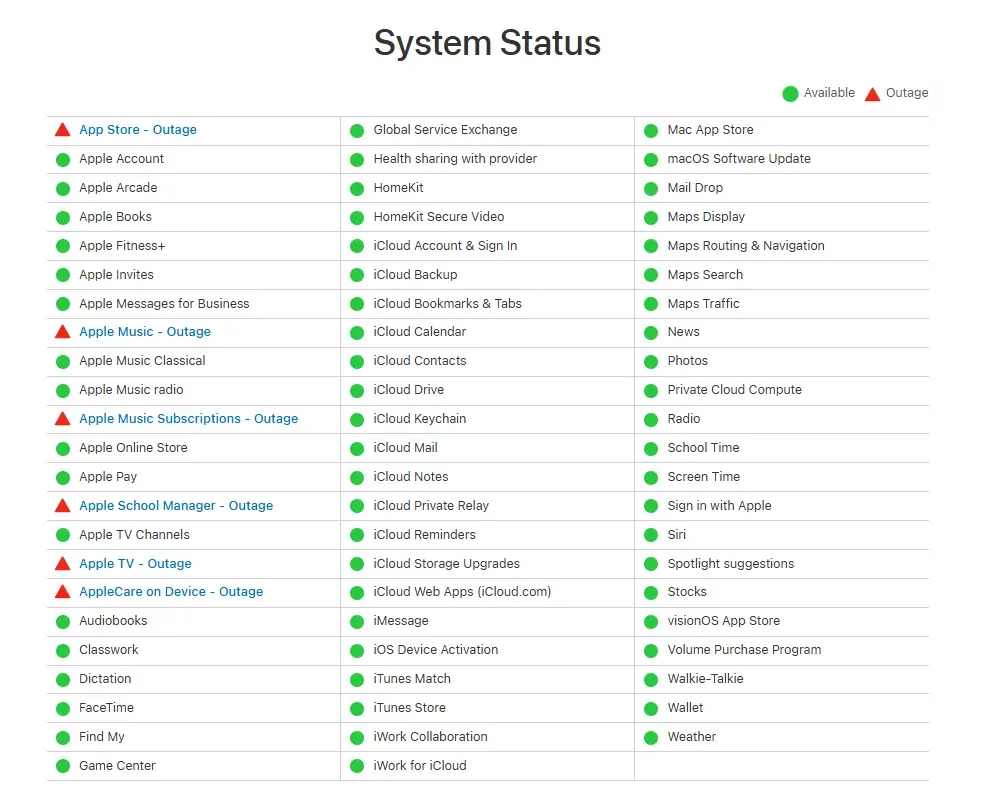987x799 pixels.
Task: Click the red outage triangle in the legend
Action: [872, 94]
